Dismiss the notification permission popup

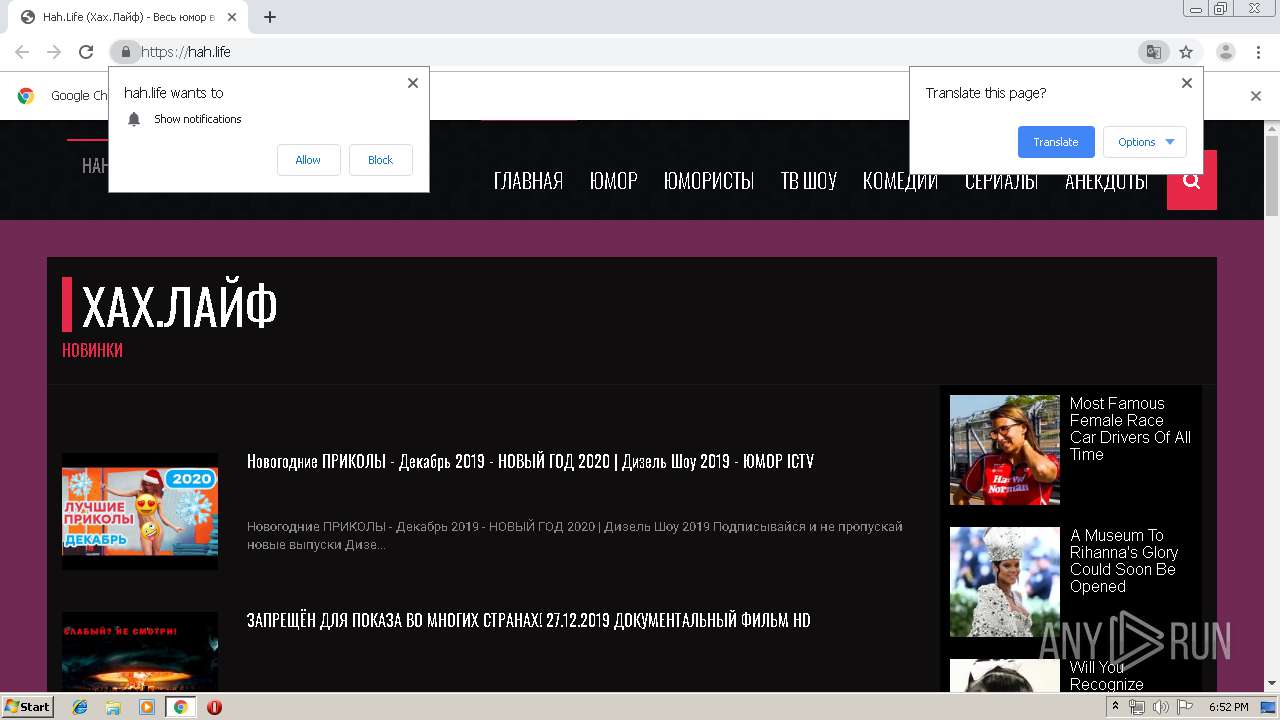click(x=413, y=83)
